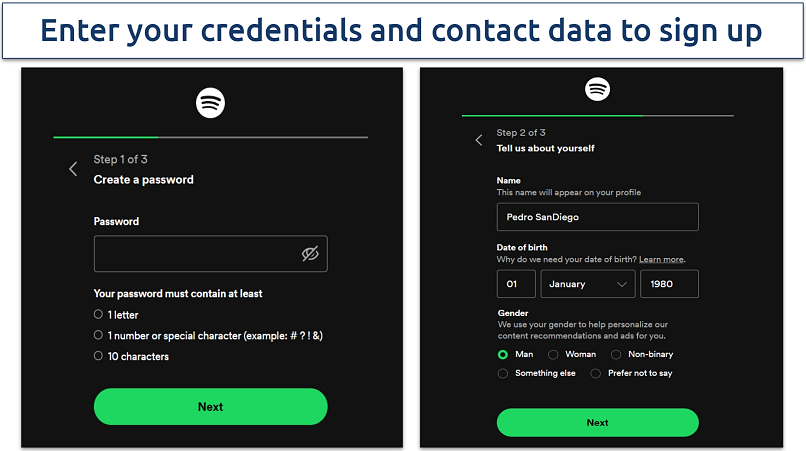Click the Spotify logo in the password panel
The image size is (806, 451).
pyautogui.click(x=210, y=103)
